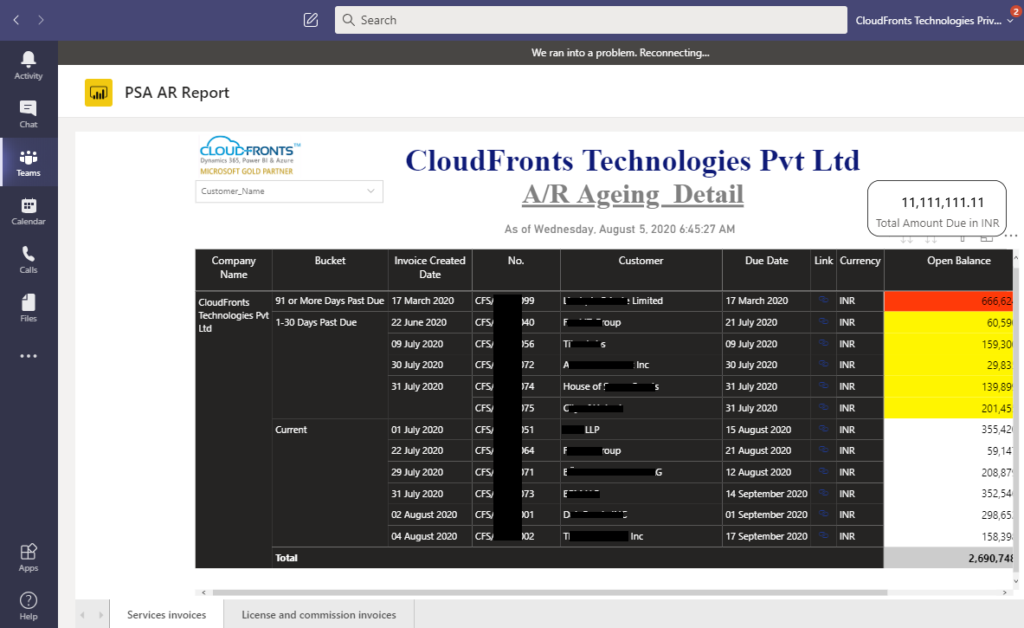Open Files from the left rail
The height and width of the screenshot is (628, 1024).
(28, 307)
